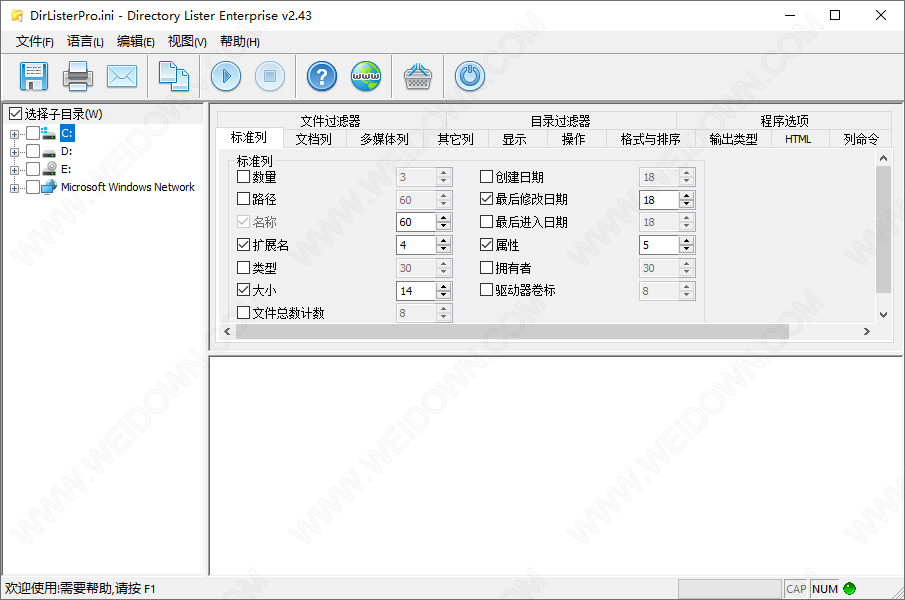Expand the D: drive tree node
The image size is (905, 600).
14,152
